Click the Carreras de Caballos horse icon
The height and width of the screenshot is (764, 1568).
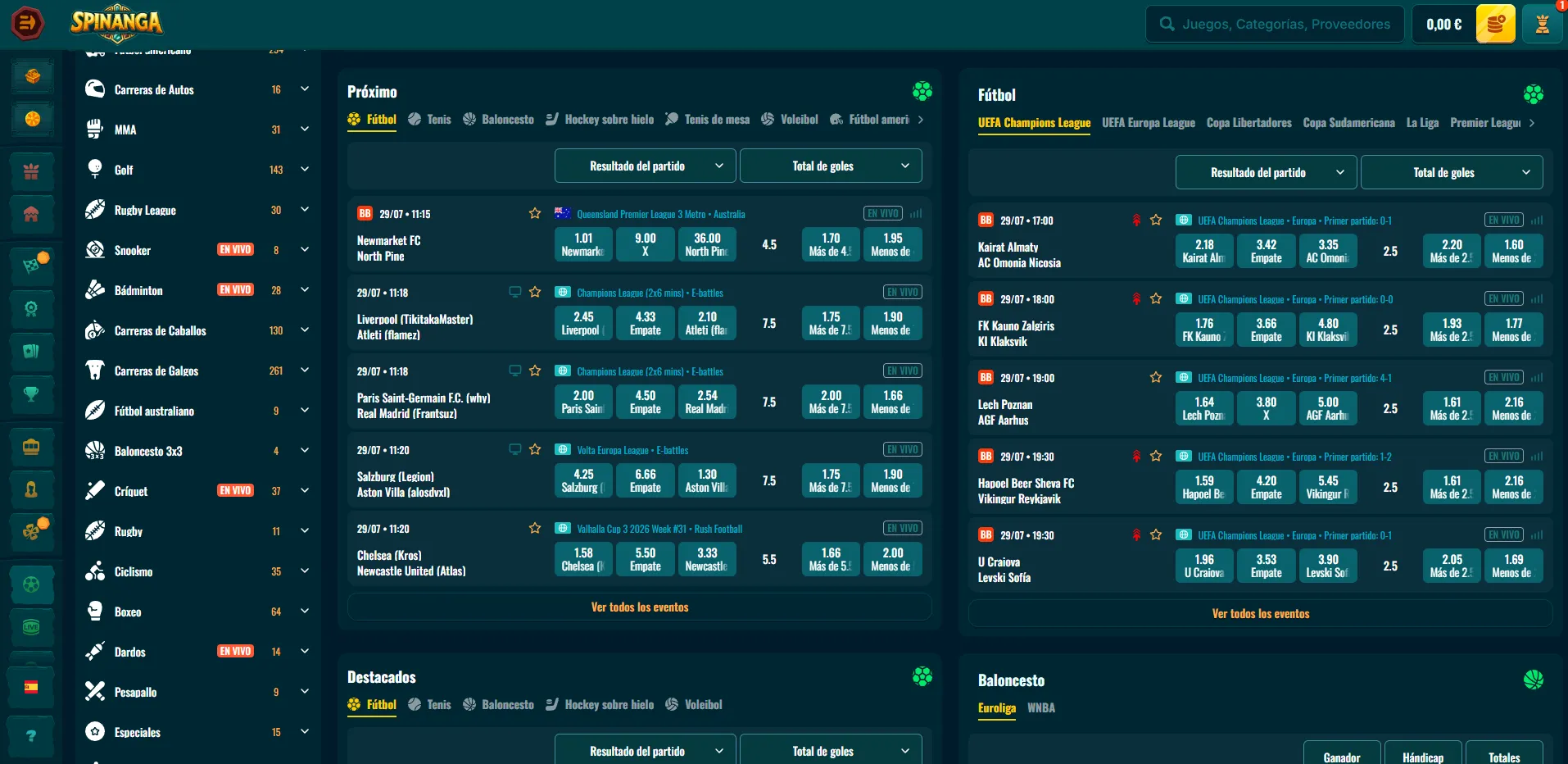[95, 330]
